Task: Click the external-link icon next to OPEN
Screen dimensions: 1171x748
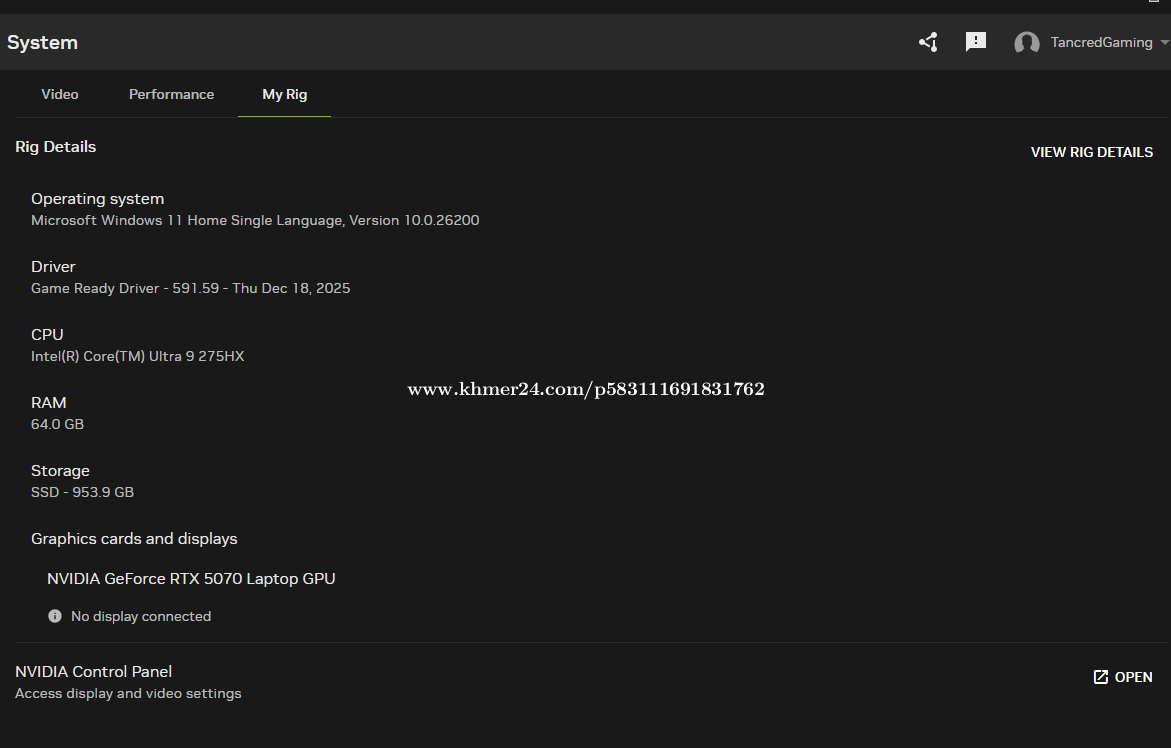Action: pos(1100,677)
